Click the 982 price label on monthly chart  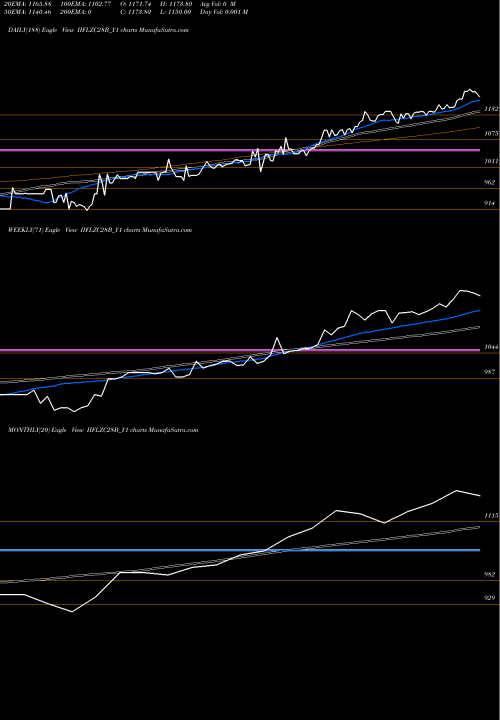pyautogui.click(x=490, y=575)
